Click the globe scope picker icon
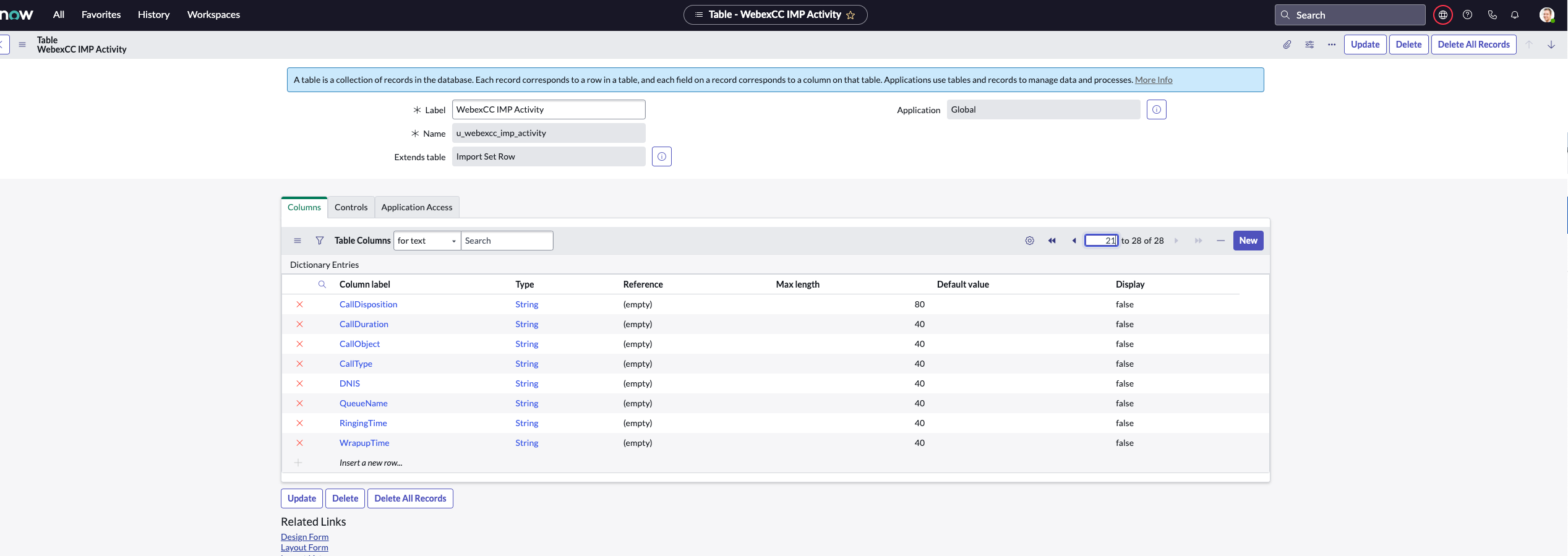Screen dimensions: 1568x556 coord(1442,15)
